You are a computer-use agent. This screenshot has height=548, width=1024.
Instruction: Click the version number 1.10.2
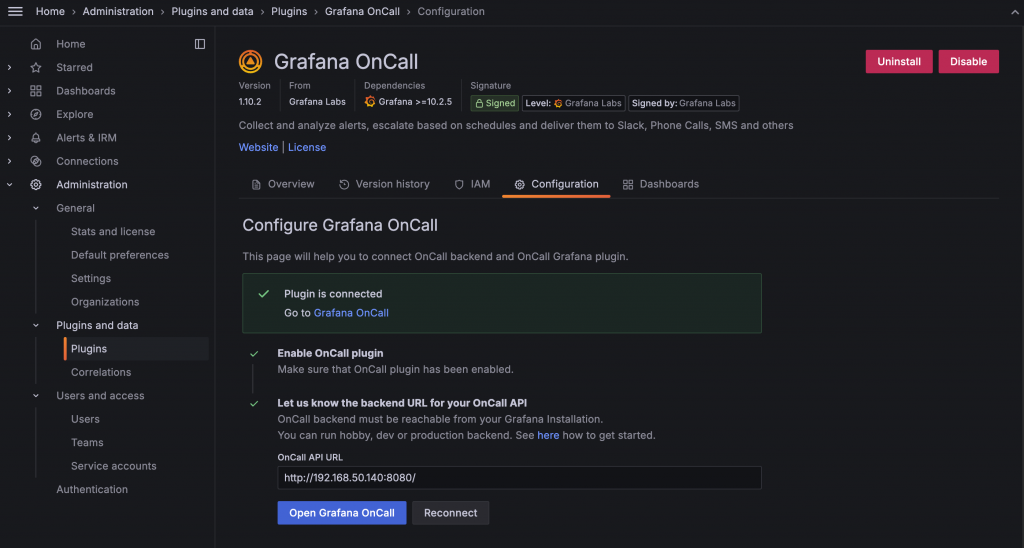250,102
